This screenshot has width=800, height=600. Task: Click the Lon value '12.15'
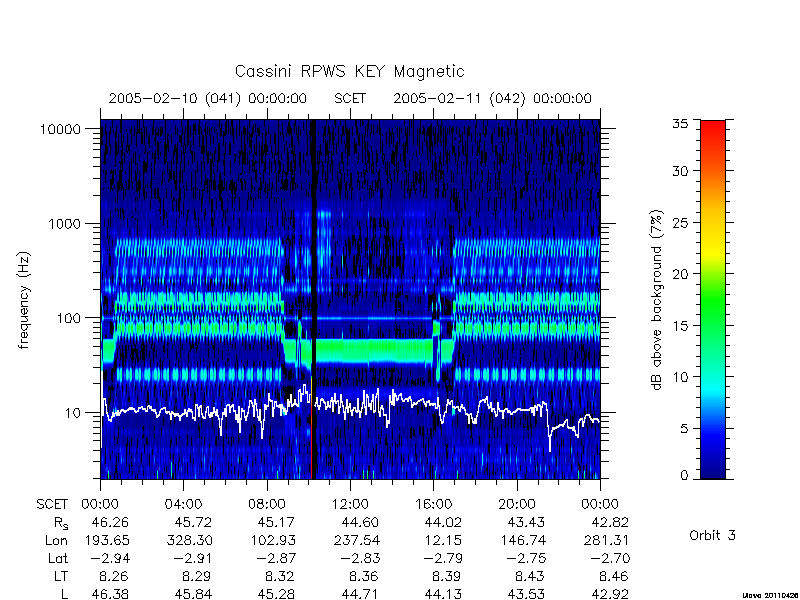pos(443,540)
